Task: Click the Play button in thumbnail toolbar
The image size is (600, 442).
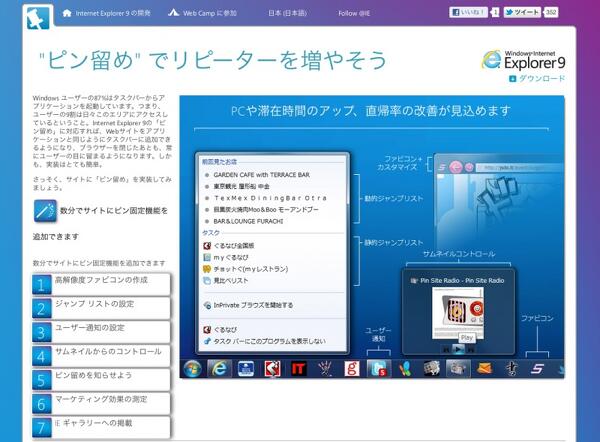Action: [458, 349]
